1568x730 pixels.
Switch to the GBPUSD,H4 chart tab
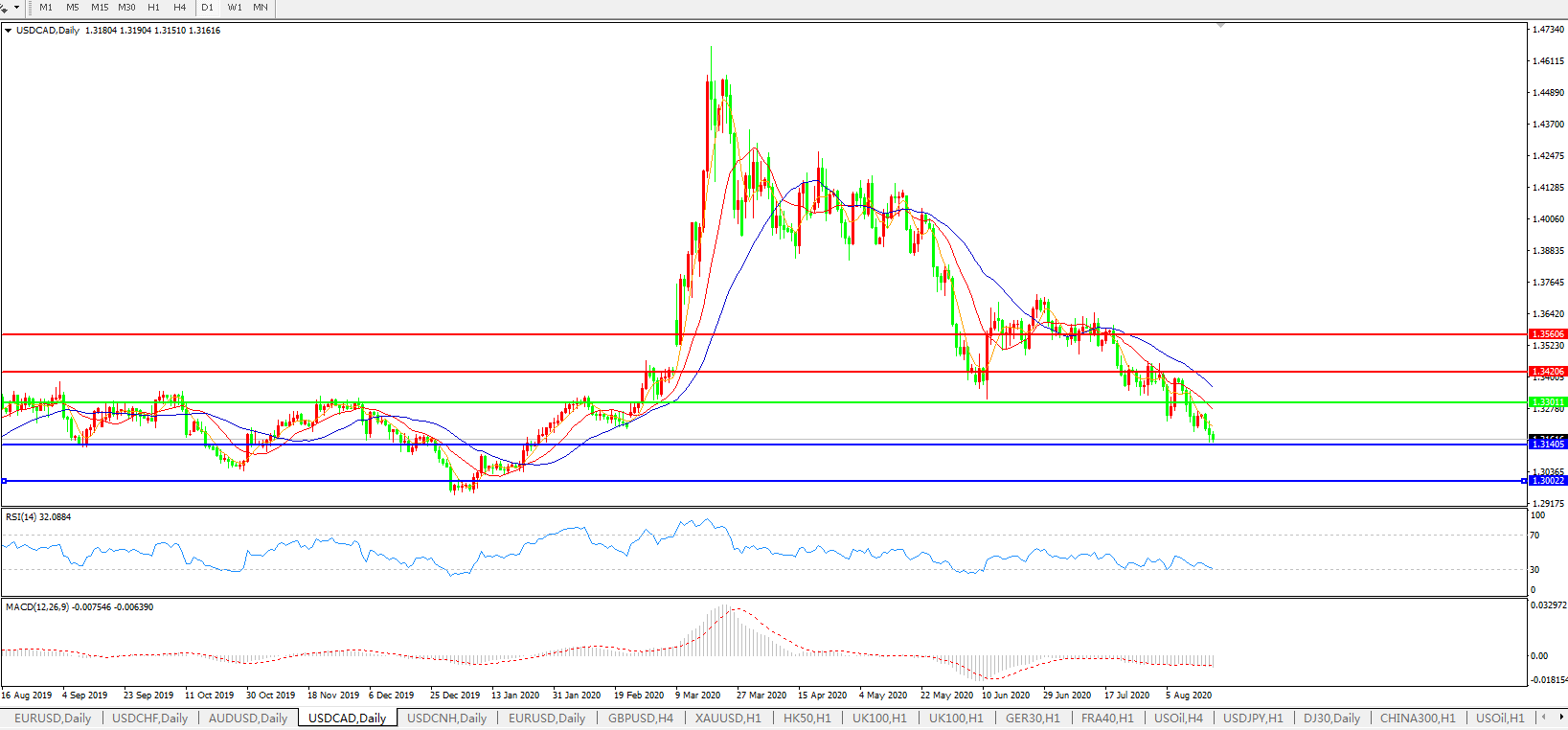pos(640,718)
